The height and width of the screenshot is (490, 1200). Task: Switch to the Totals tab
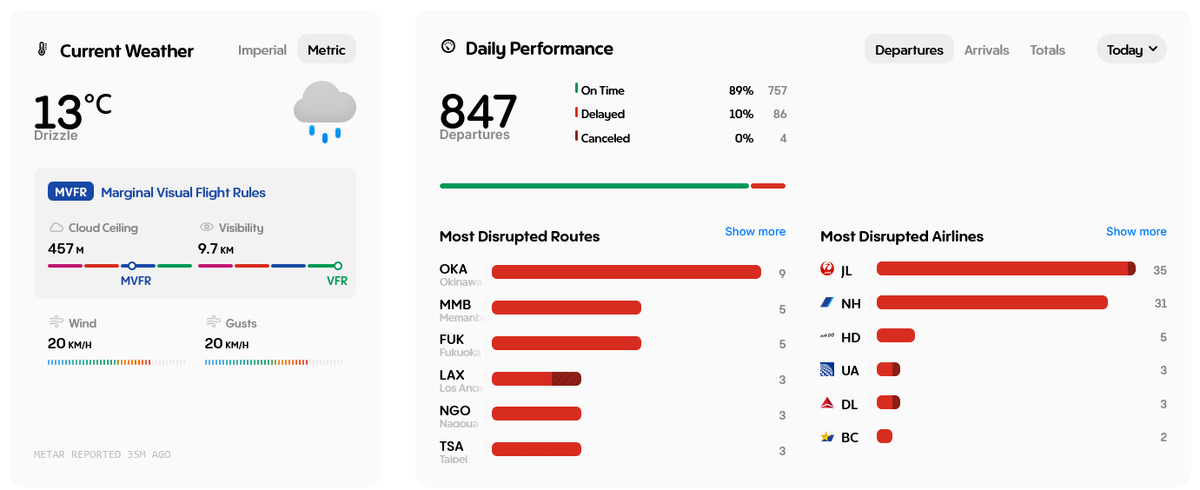(x=1047, y=50)
